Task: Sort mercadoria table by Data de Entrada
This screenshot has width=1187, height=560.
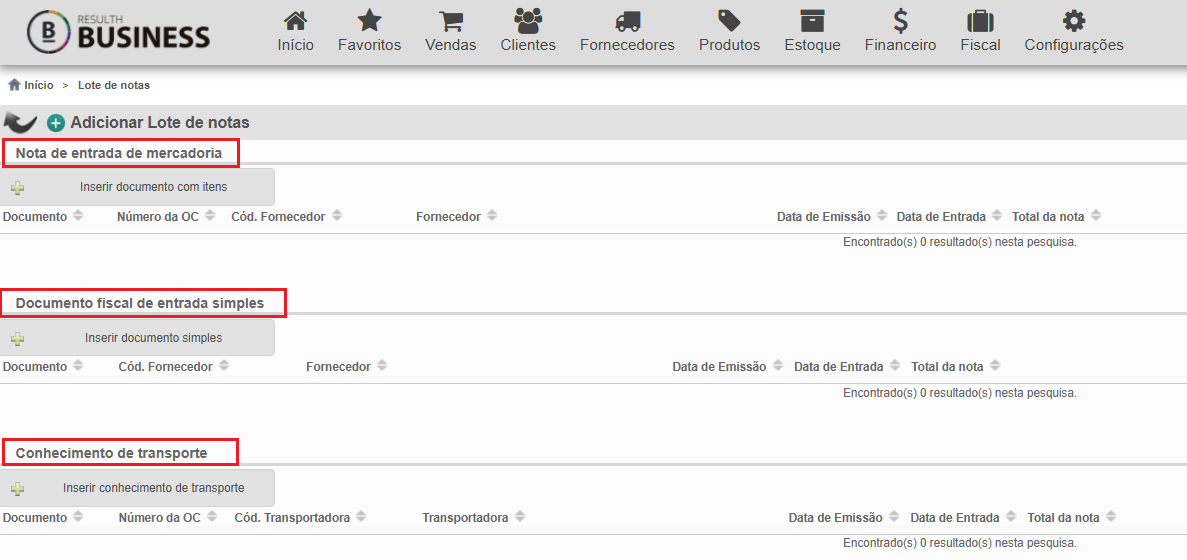Action: [x=949, y=216]
